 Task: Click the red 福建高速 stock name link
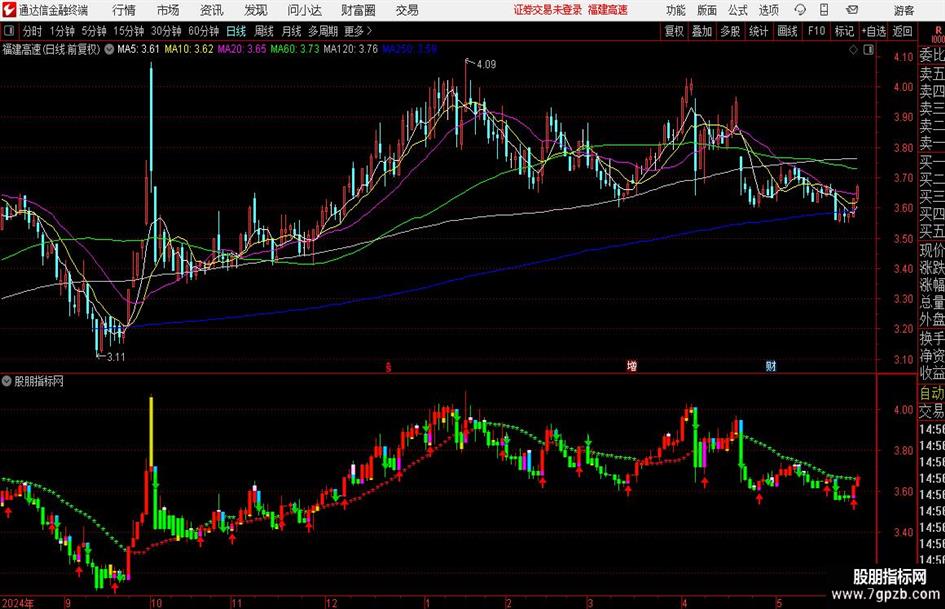coord(608,10)
